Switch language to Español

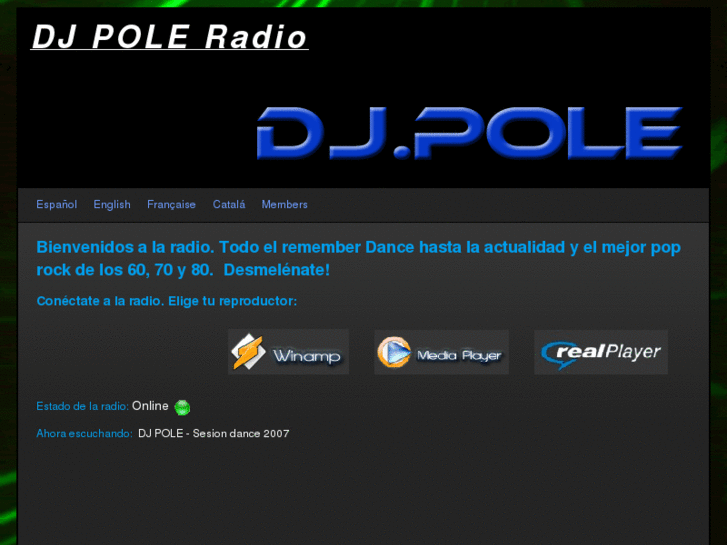tap(57, 205)
